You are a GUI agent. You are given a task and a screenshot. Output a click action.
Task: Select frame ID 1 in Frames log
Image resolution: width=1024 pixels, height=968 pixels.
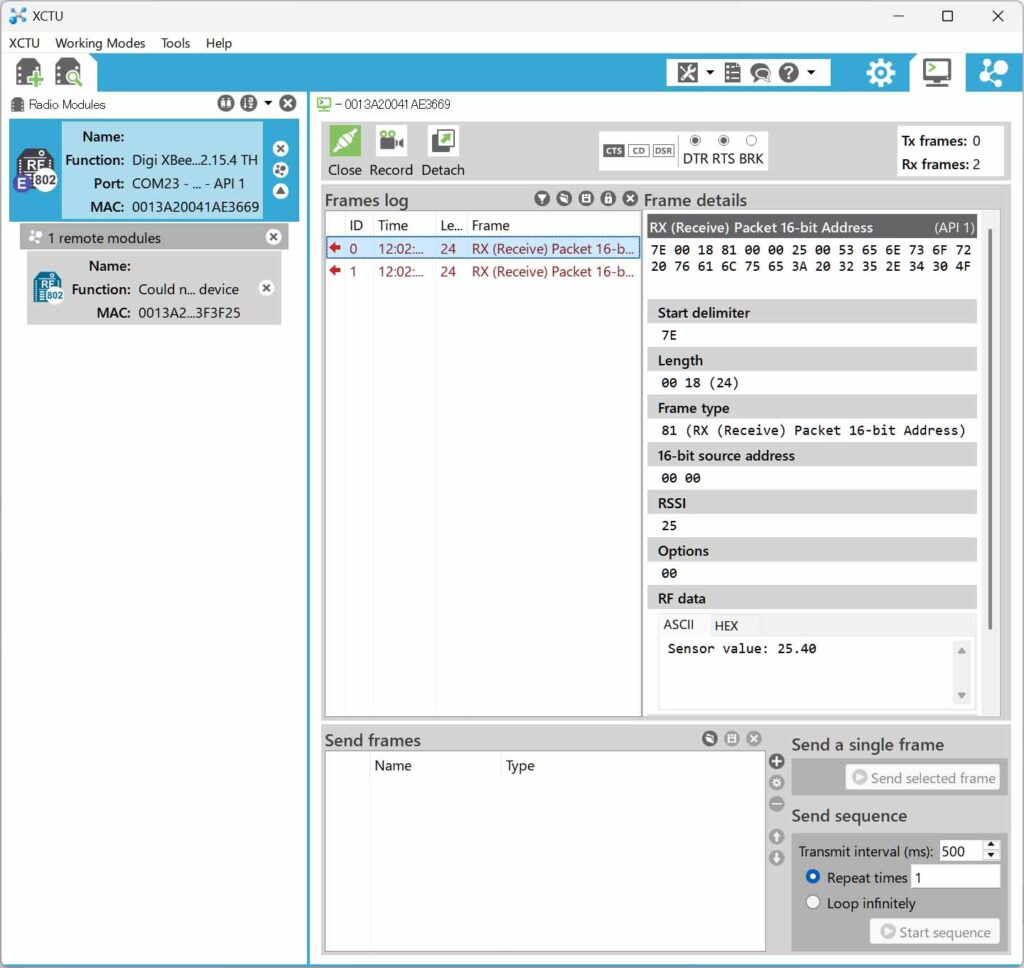(x=483, y=271)
